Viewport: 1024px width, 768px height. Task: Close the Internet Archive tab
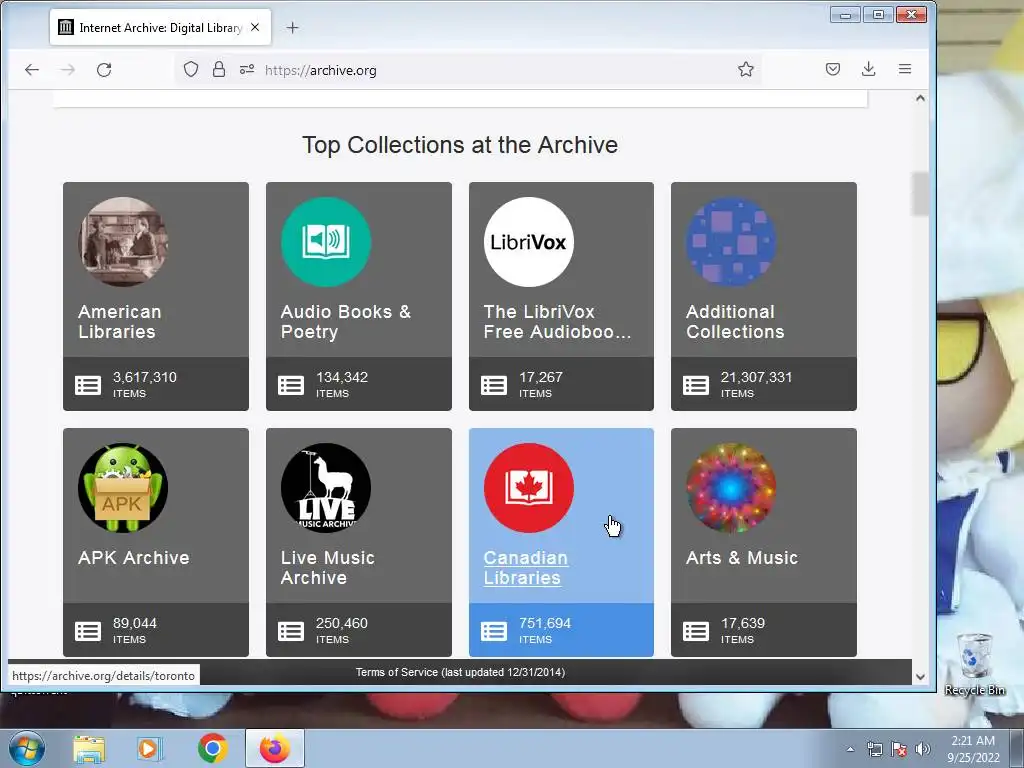[x=255, y=27]
